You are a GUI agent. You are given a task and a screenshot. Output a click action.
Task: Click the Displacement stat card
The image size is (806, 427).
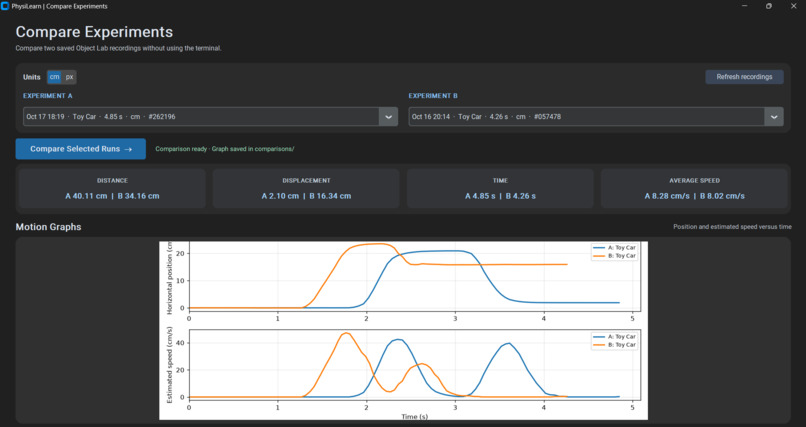pos(306,189)
